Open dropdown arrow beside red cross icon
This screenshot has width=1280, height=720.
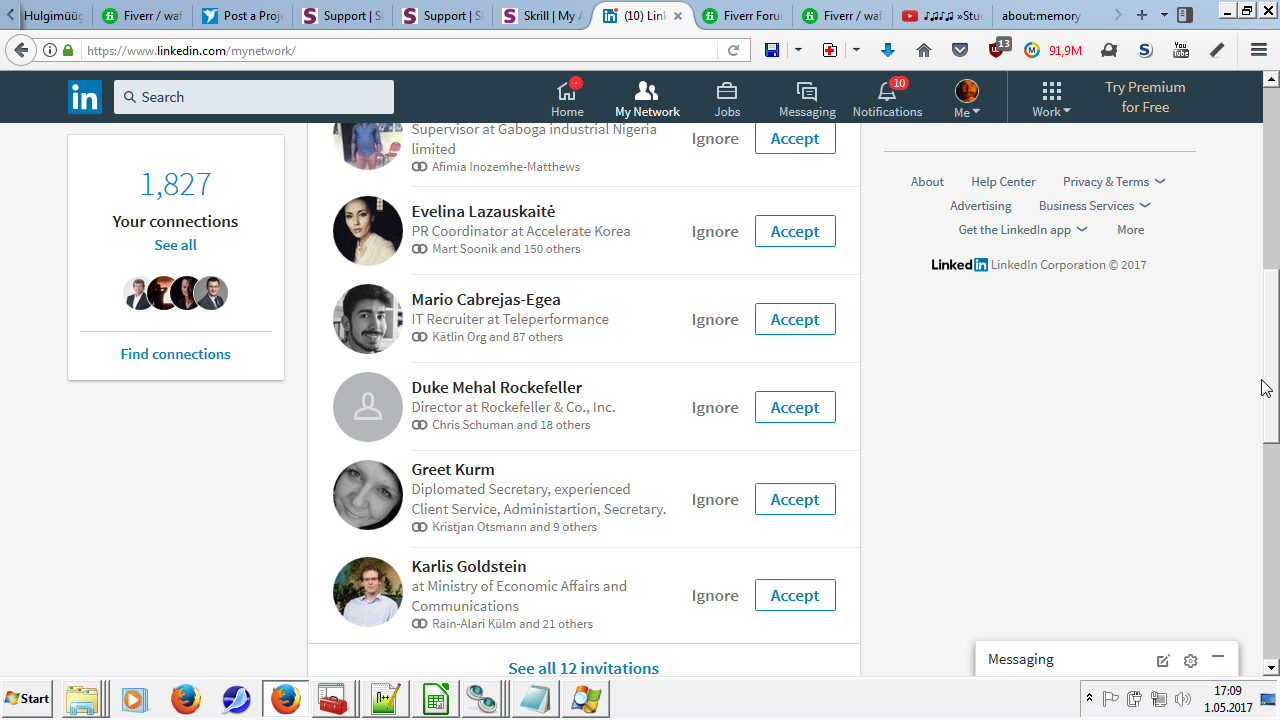tap(856, 50)
